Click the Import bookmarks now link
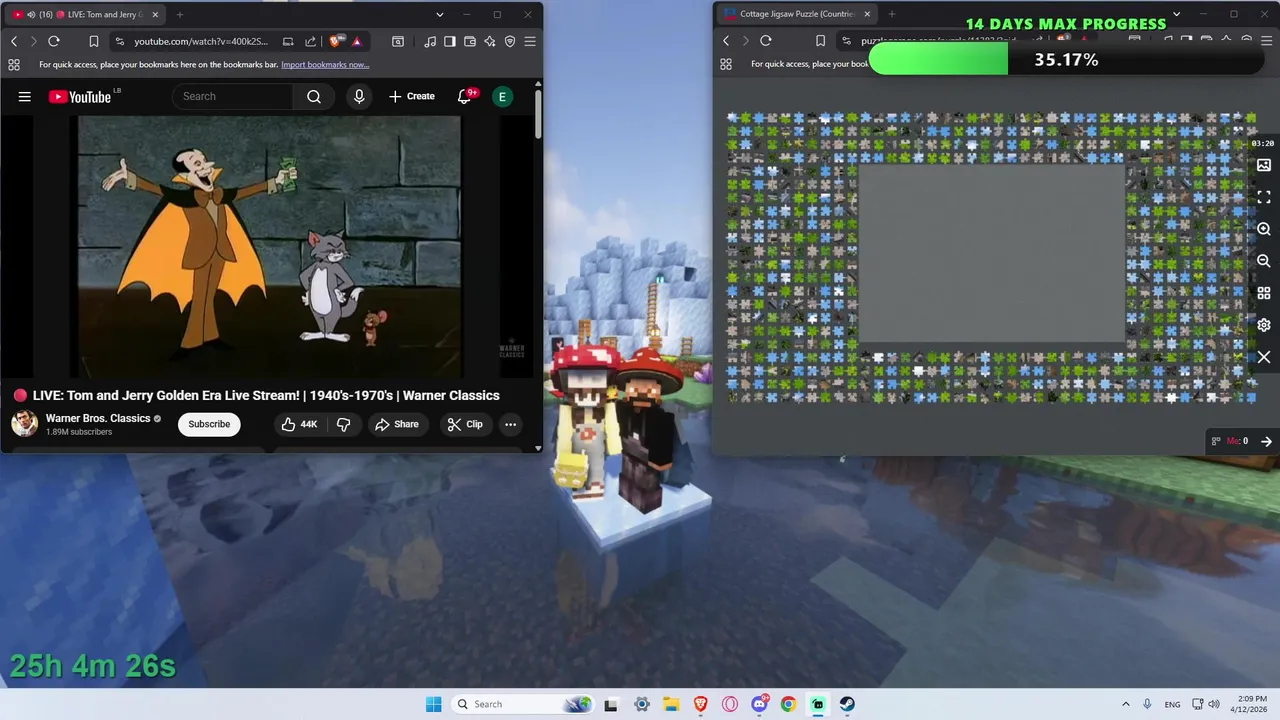The height and width of the screenshot is (720, 1280). [x=325, y=64]
